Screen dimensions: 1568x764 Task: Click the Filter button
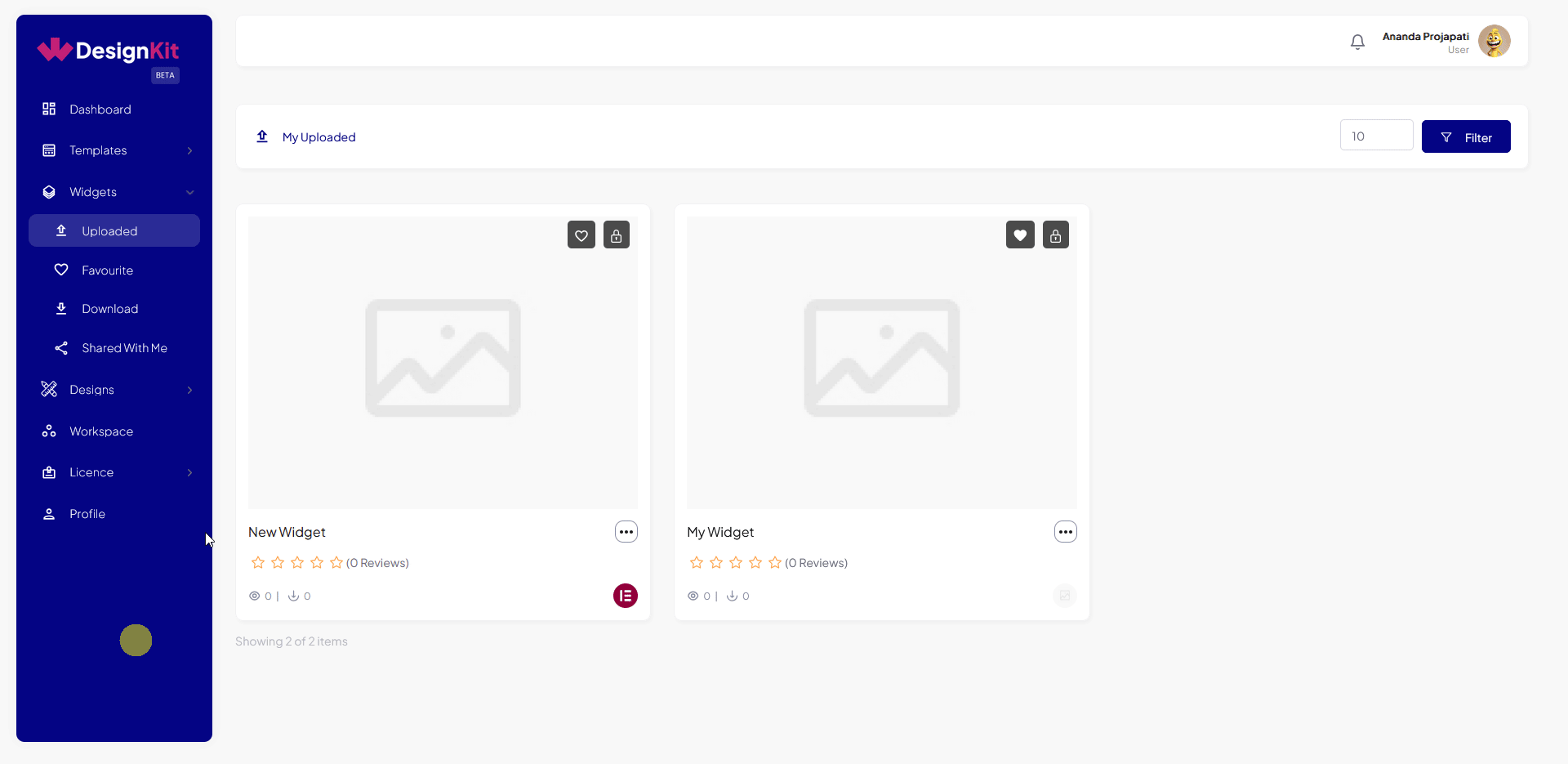pos(1465,136)
